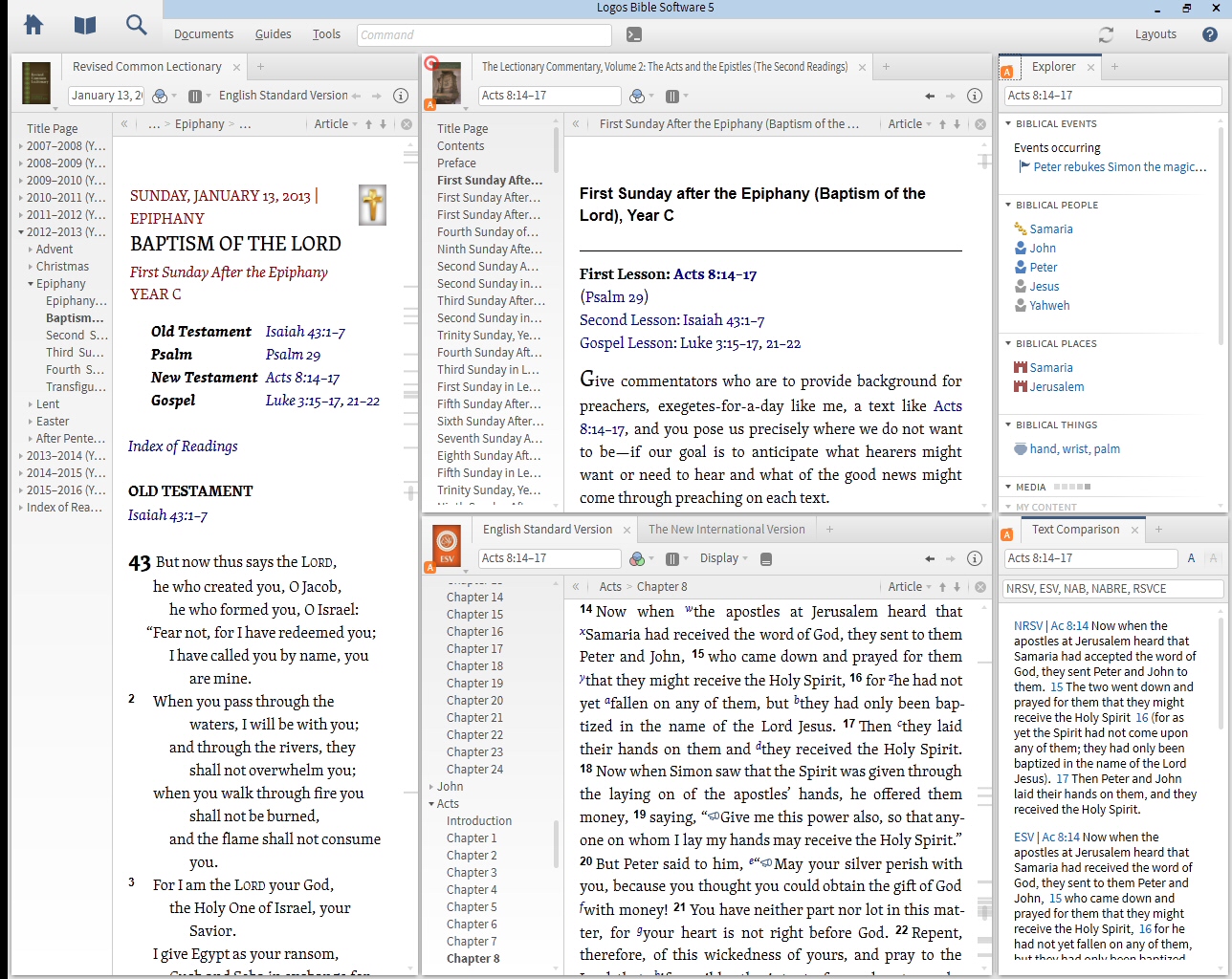Click the print icon beside Display

coord(766,558)
